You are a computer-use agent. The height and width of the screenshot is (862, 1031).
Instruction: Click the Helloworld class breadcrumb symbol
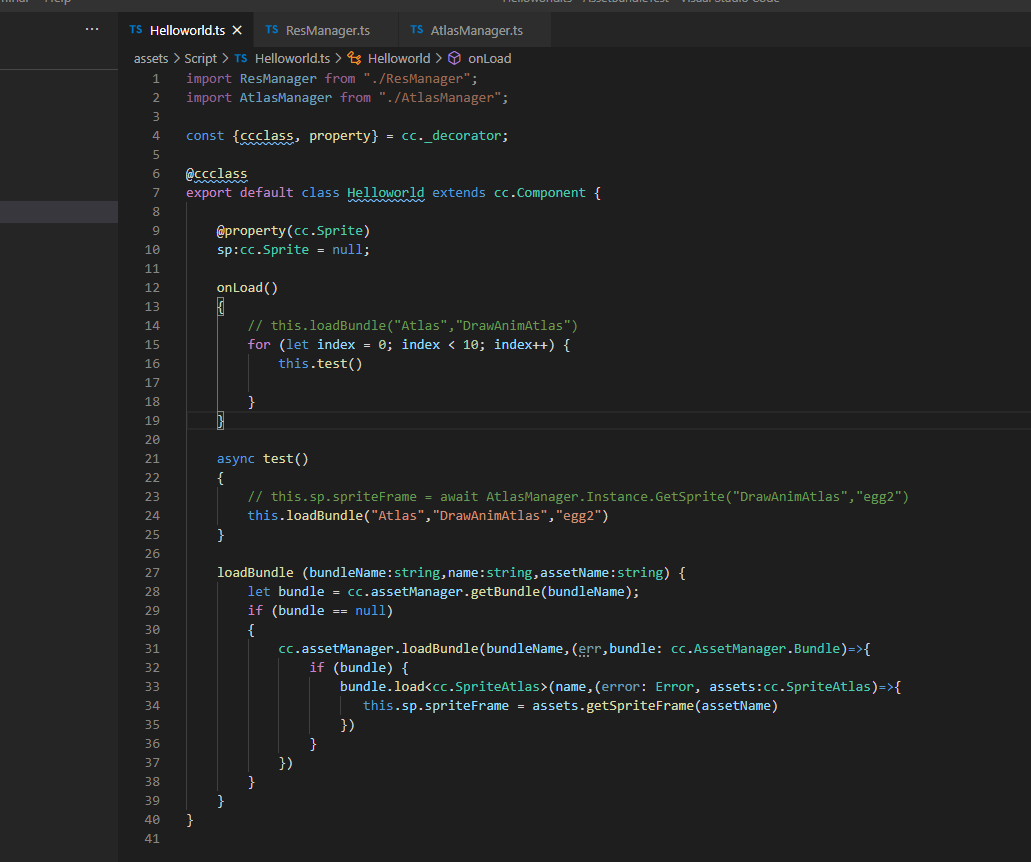click(x=399, y=59)
